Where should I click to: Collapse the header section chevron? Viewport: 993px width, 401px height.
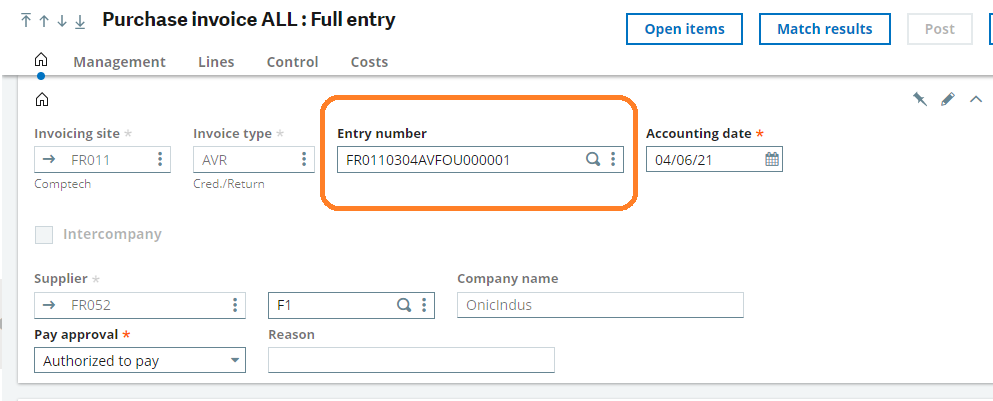(x=976, y=99)
